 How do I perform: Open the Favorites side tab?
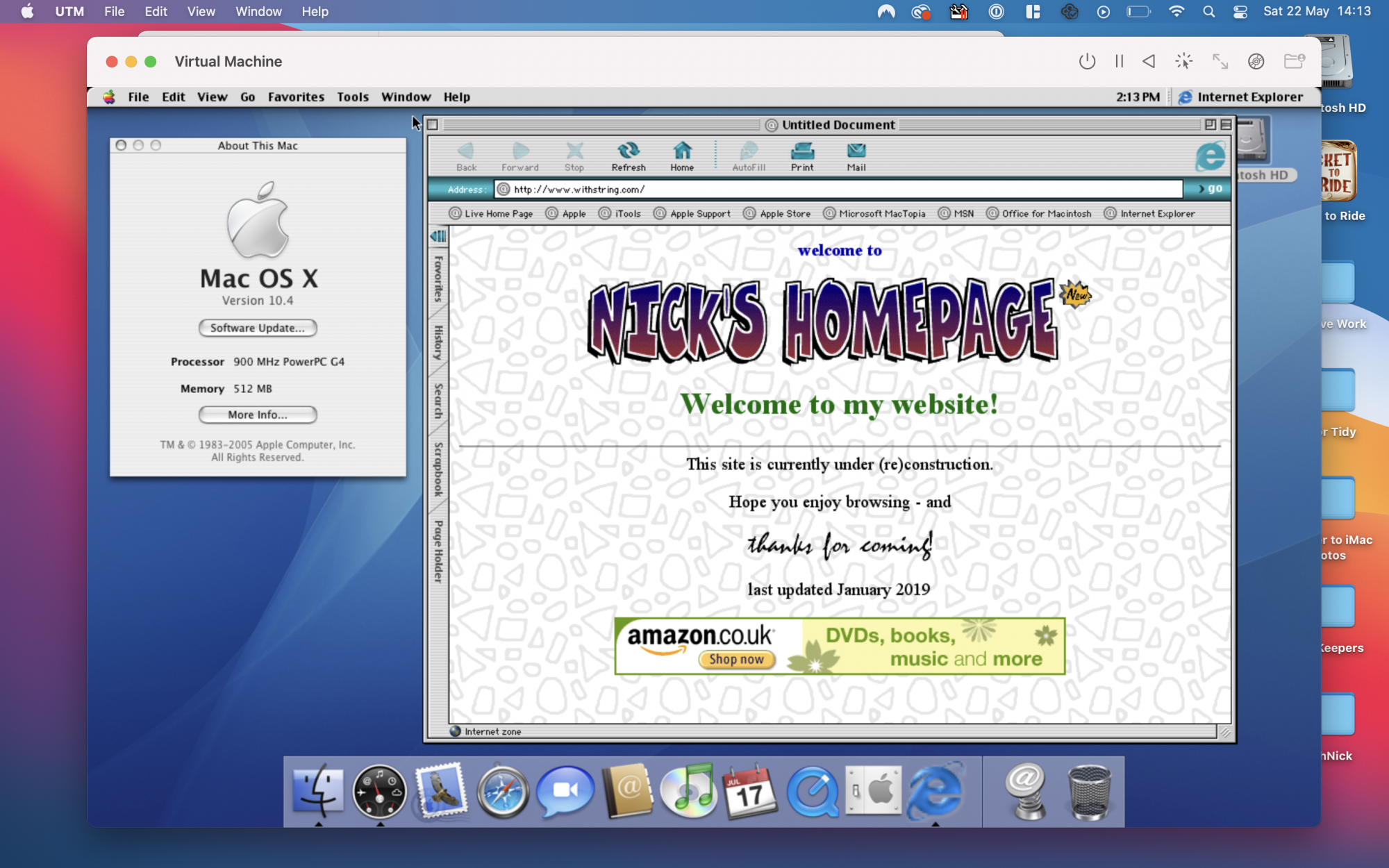(438, 278)
